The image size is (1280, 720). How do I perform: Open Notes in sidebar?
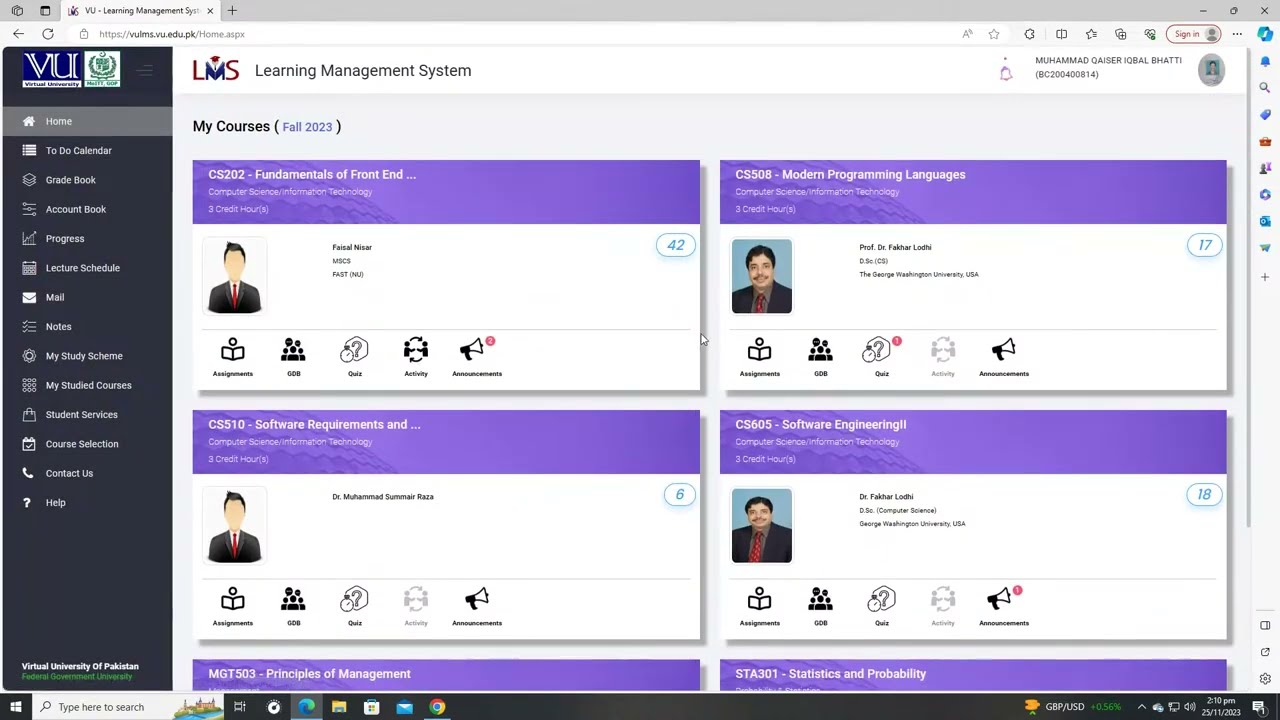click(87, 326)
